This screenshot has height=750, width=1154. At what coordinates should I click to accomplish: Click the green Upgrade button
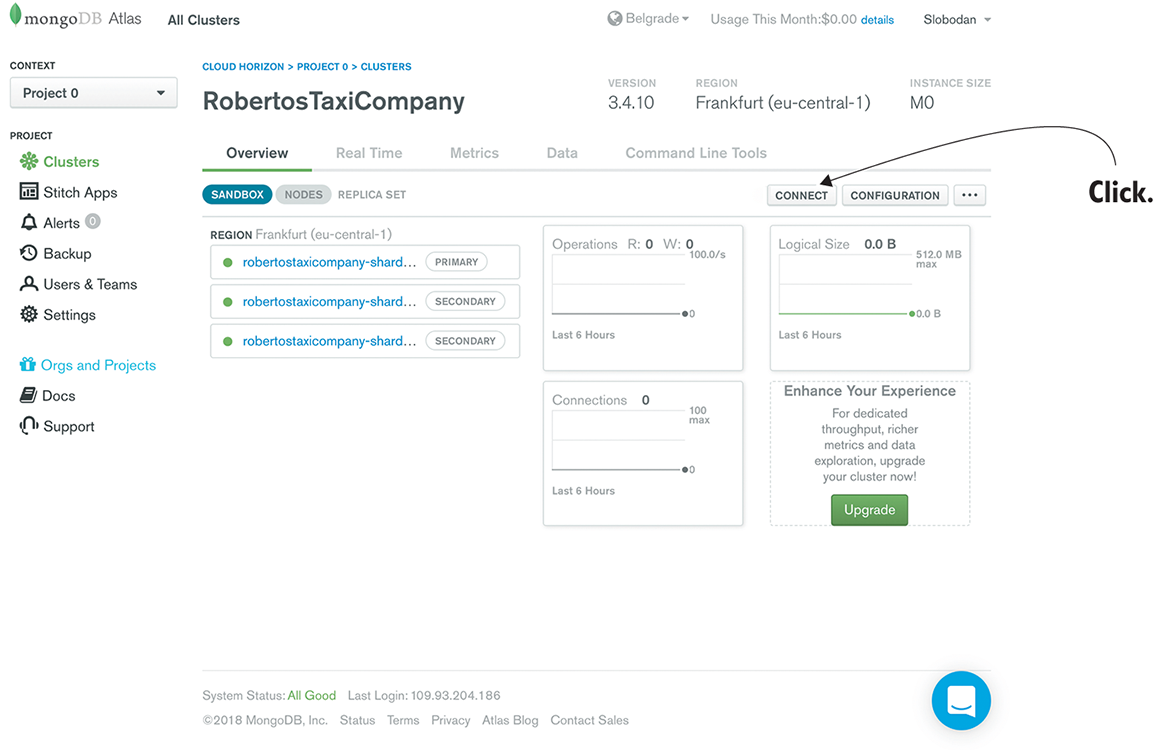tap(869, 510)
